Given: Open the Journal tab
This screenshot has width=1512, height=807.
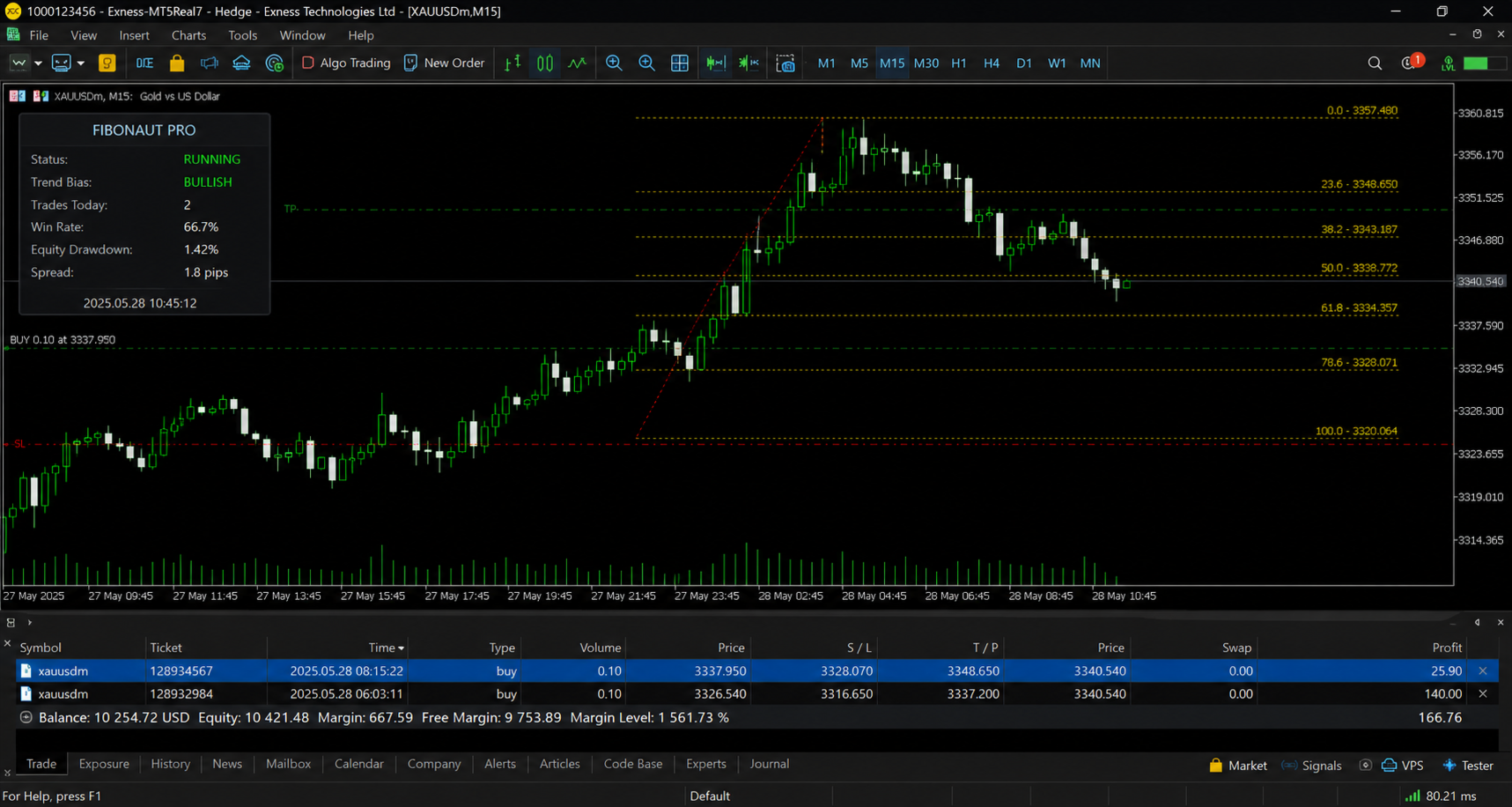Looking at the screenshot, I should 770,764.
